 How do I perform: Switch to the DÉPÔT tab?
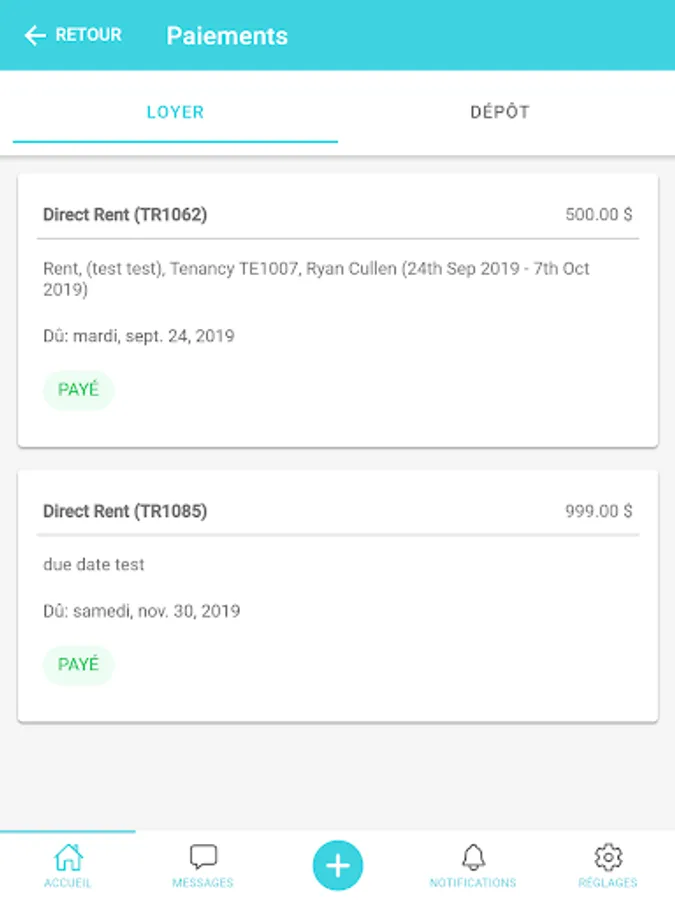pos(500,112)
